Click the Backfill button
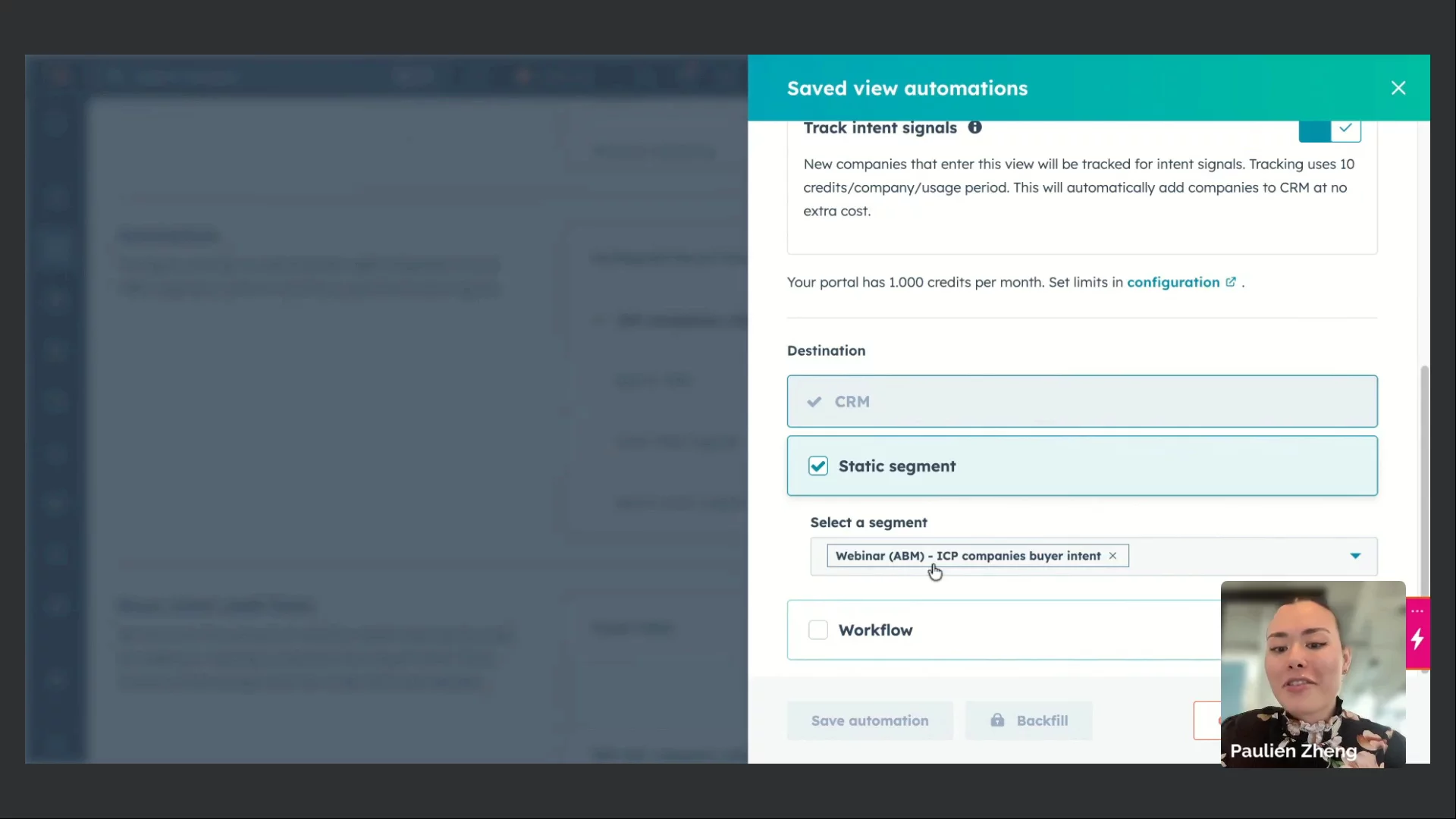Image resolution: width=1456 pixels, height=819 pixels. tap(1041, 720)
